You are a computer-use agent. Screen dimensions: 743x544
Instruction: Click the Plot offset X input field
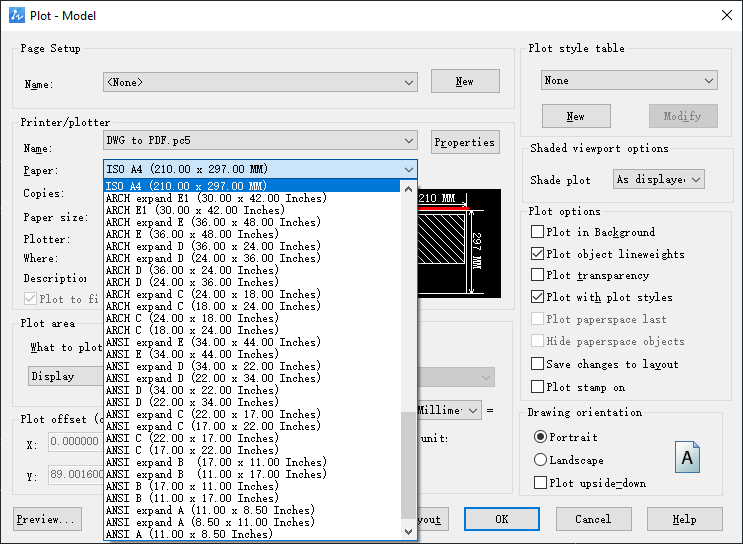(76, 441)
